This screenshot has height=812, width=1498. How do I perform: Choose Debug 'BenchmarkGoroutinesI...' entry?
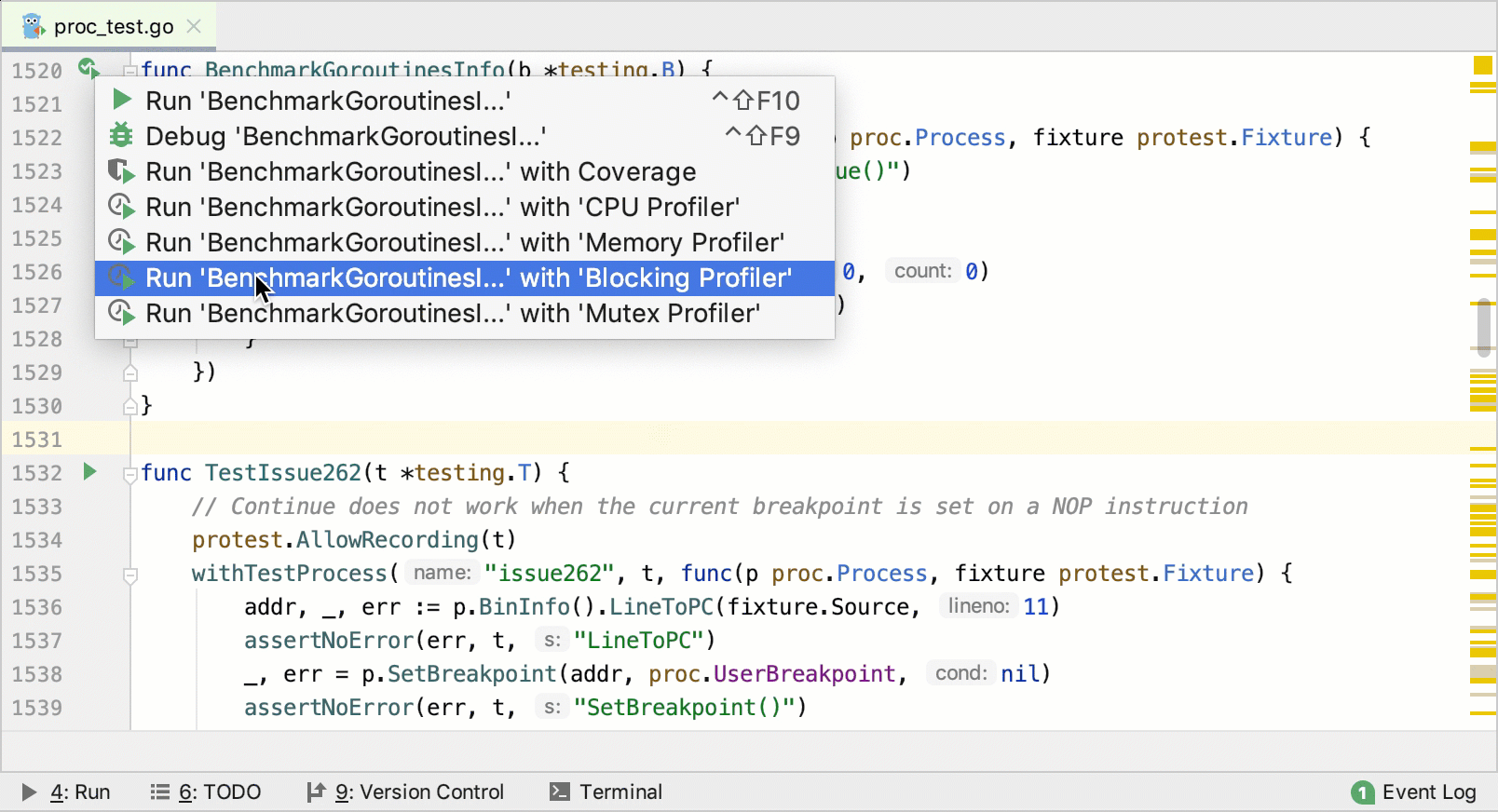pyautogui.click(x=465, y=136)
